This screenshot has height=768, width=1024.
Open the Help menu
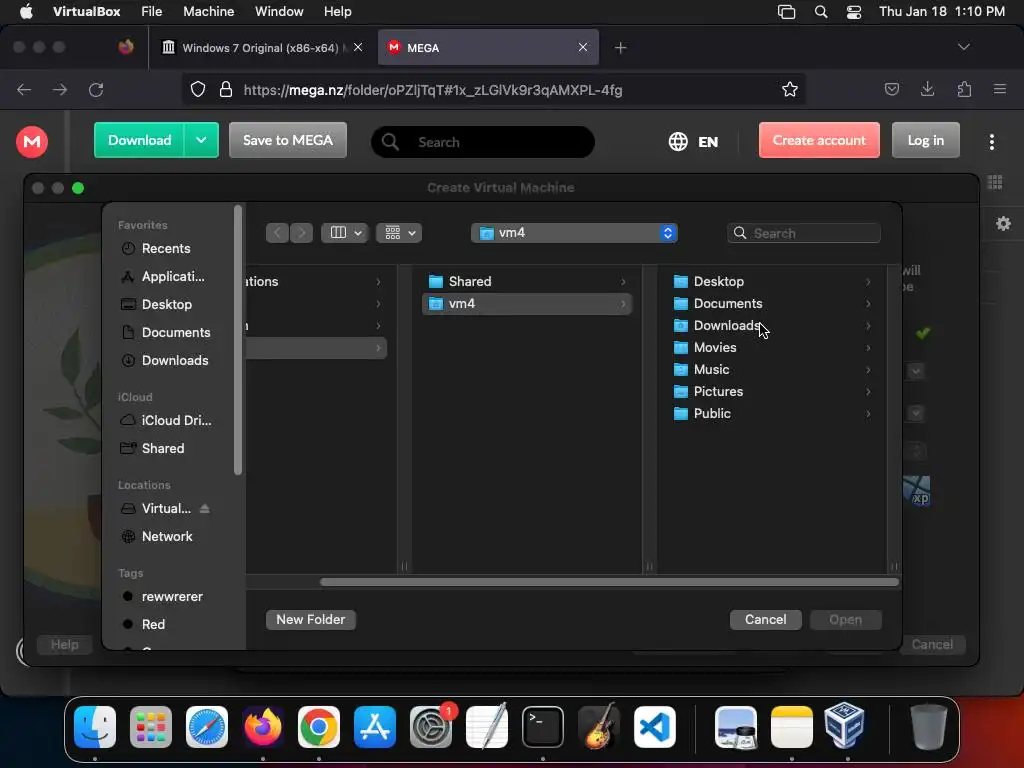[x=338, y=12]
